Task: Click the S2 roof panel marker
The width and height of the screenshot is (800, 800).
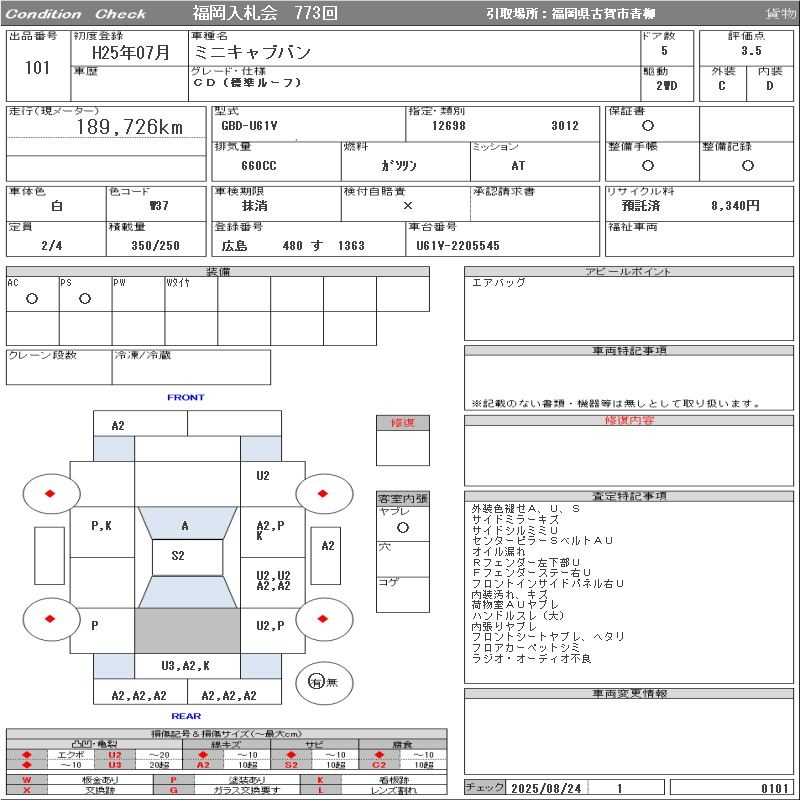Action: tap(178, 557)
